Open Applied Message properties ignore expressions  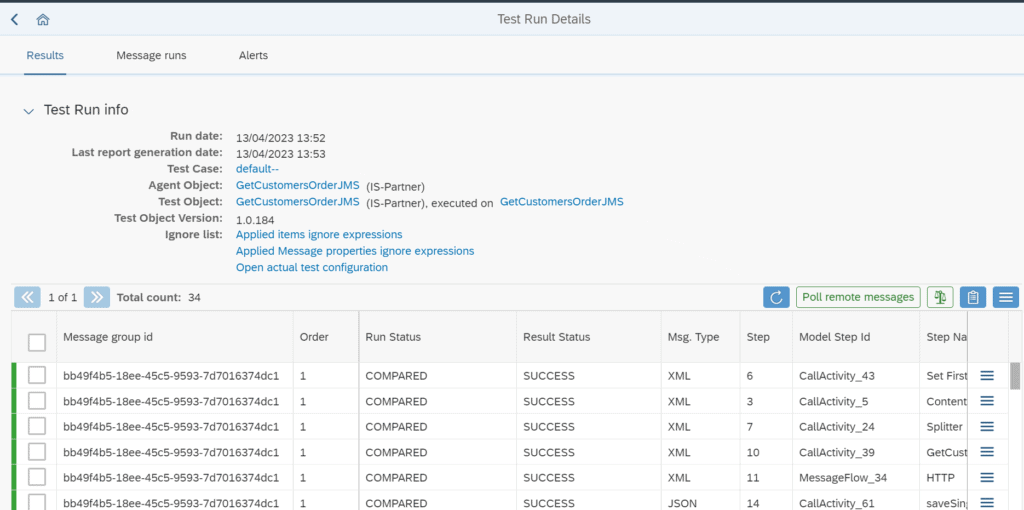[355, 251]
